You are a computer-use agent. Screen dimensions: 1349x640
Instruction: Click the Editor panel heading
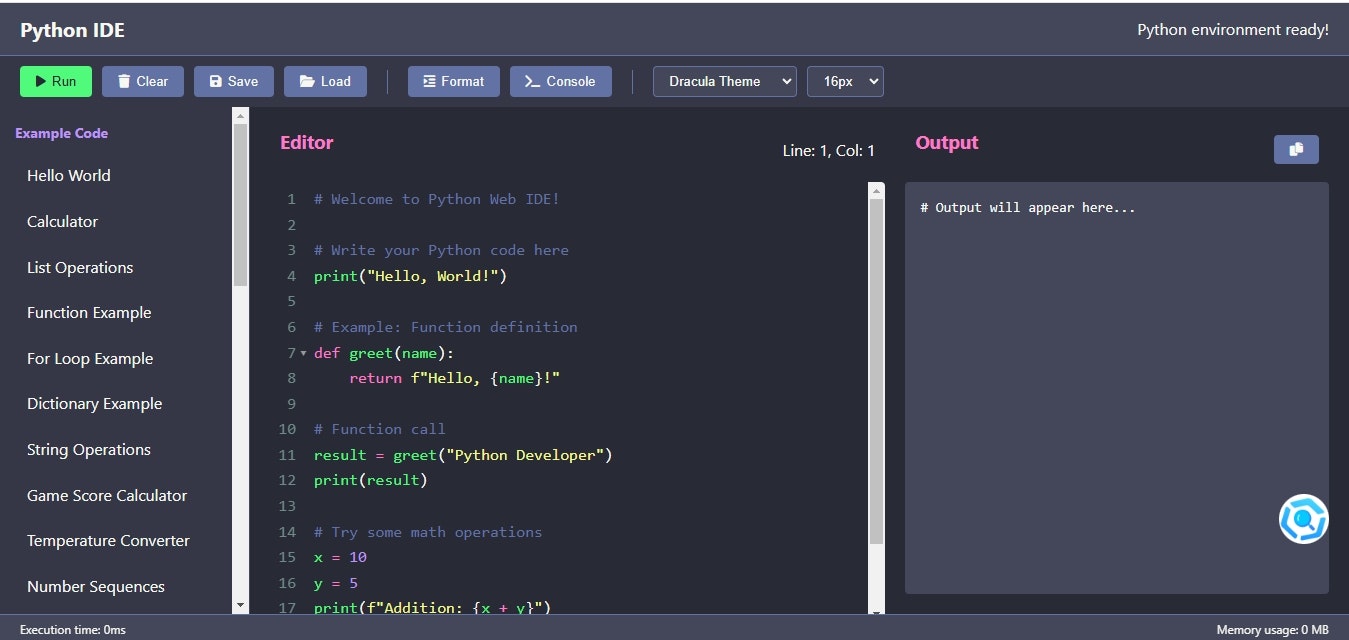(307, 142)
